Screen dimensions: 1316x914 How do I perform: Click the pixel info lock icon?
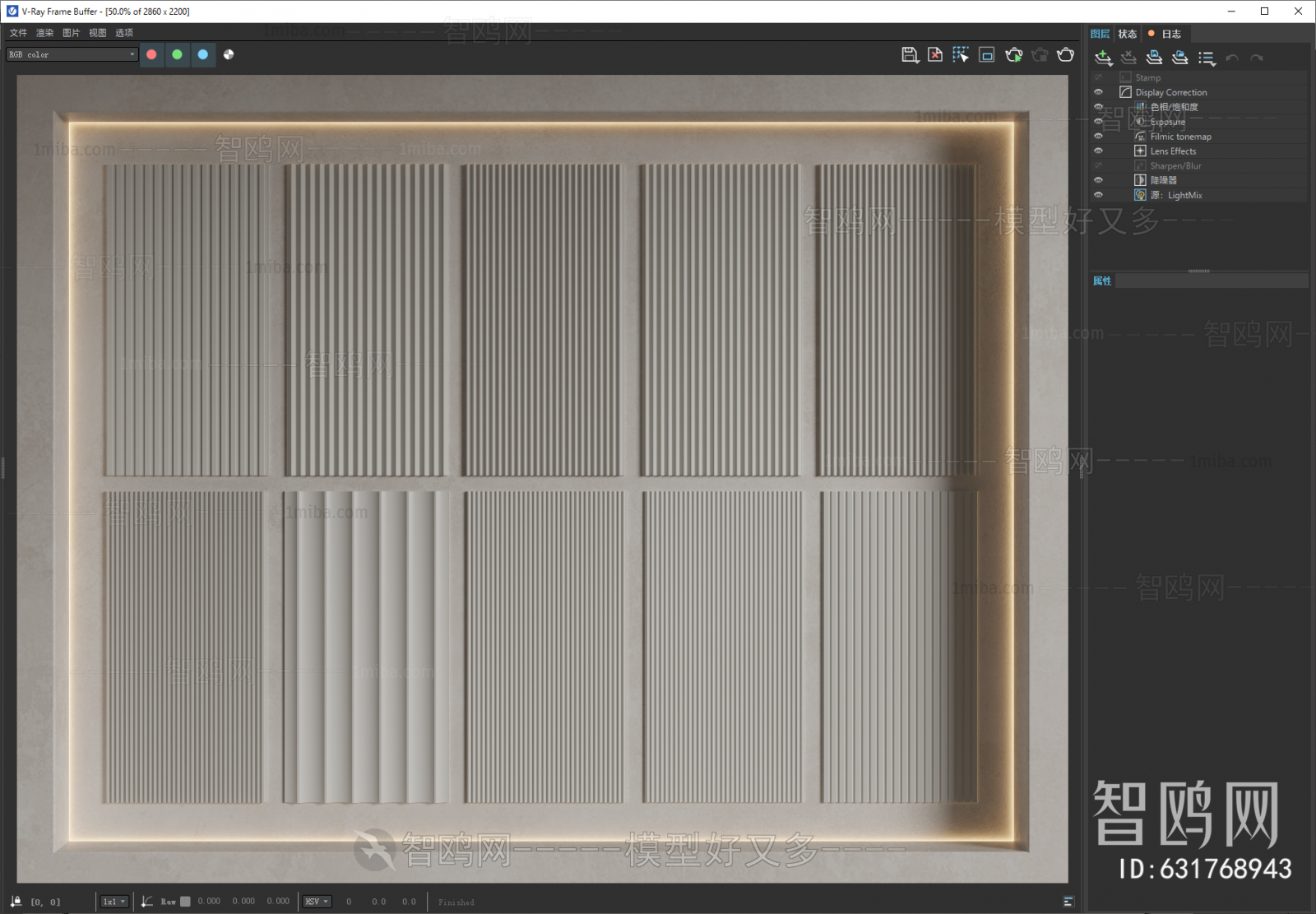[x=16, y=902]
